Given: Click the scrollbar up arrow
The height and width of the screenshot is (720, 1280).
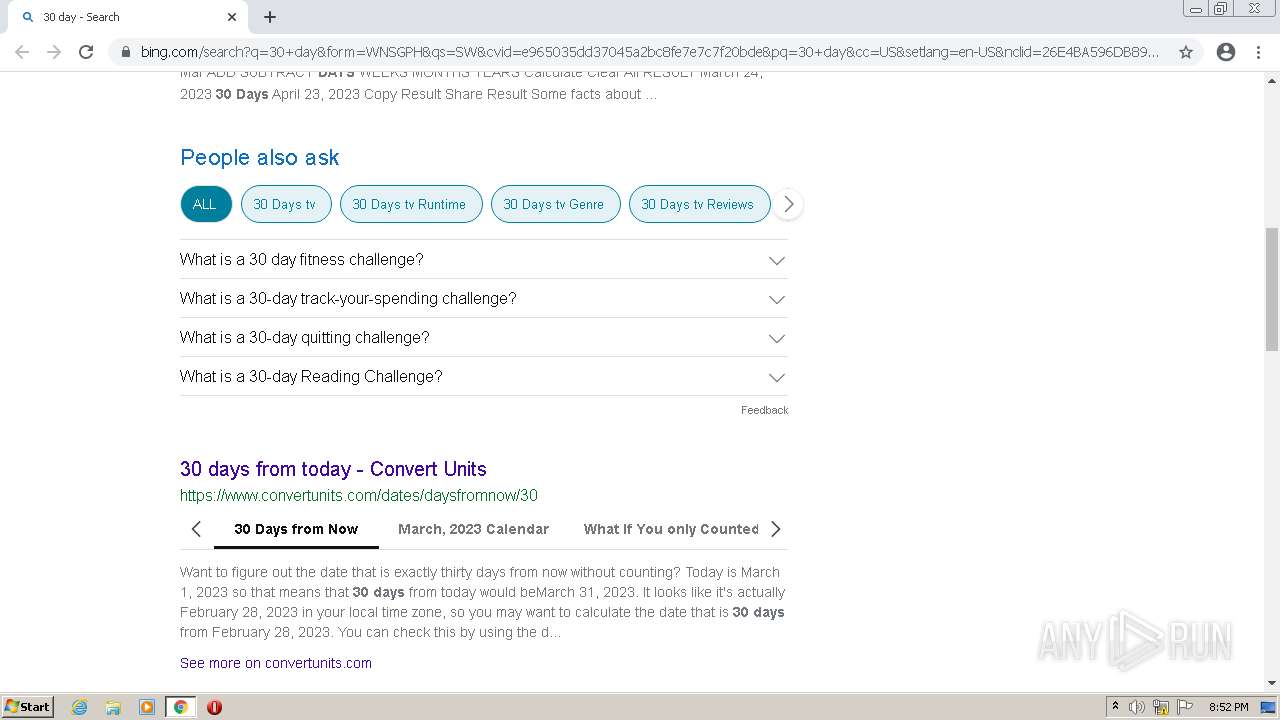Looking at the screenshot, I should pos(1272,81).
